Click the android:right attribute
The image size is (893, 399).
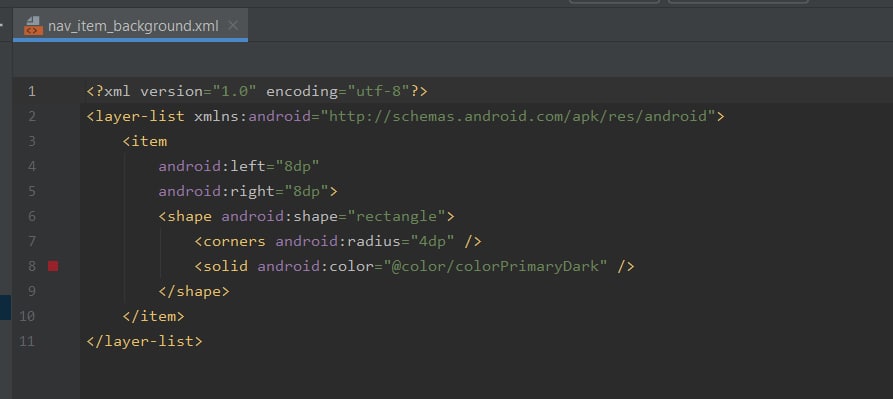(x=248, y=191)
